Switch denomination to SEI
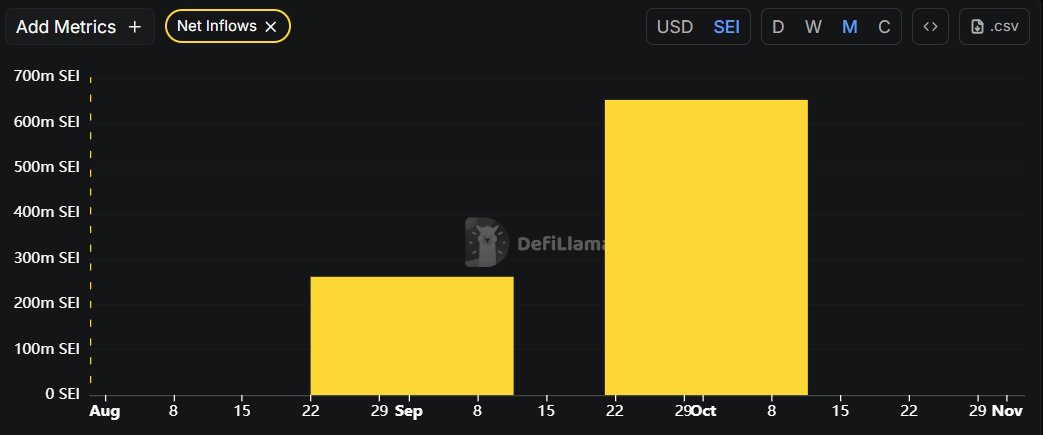Viewport: 1043px width, 435px height. point(726,27)
